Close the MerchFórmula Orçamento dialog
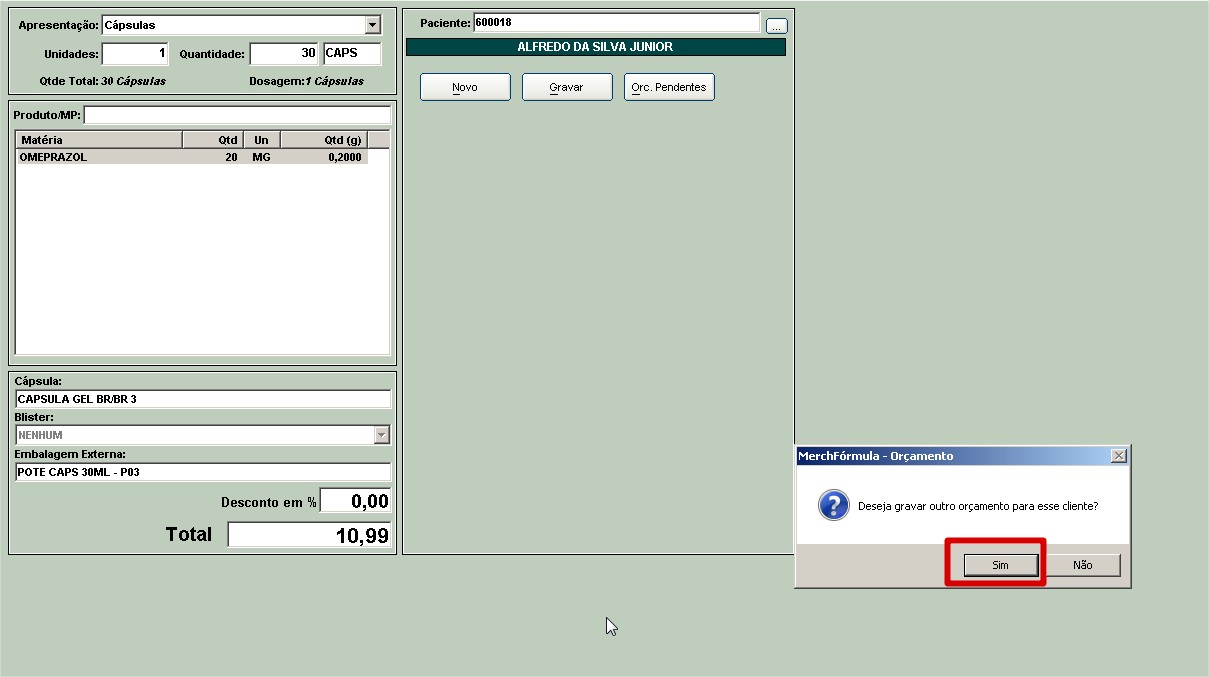The image size is (1209, 677). [x=1119, y=456]
